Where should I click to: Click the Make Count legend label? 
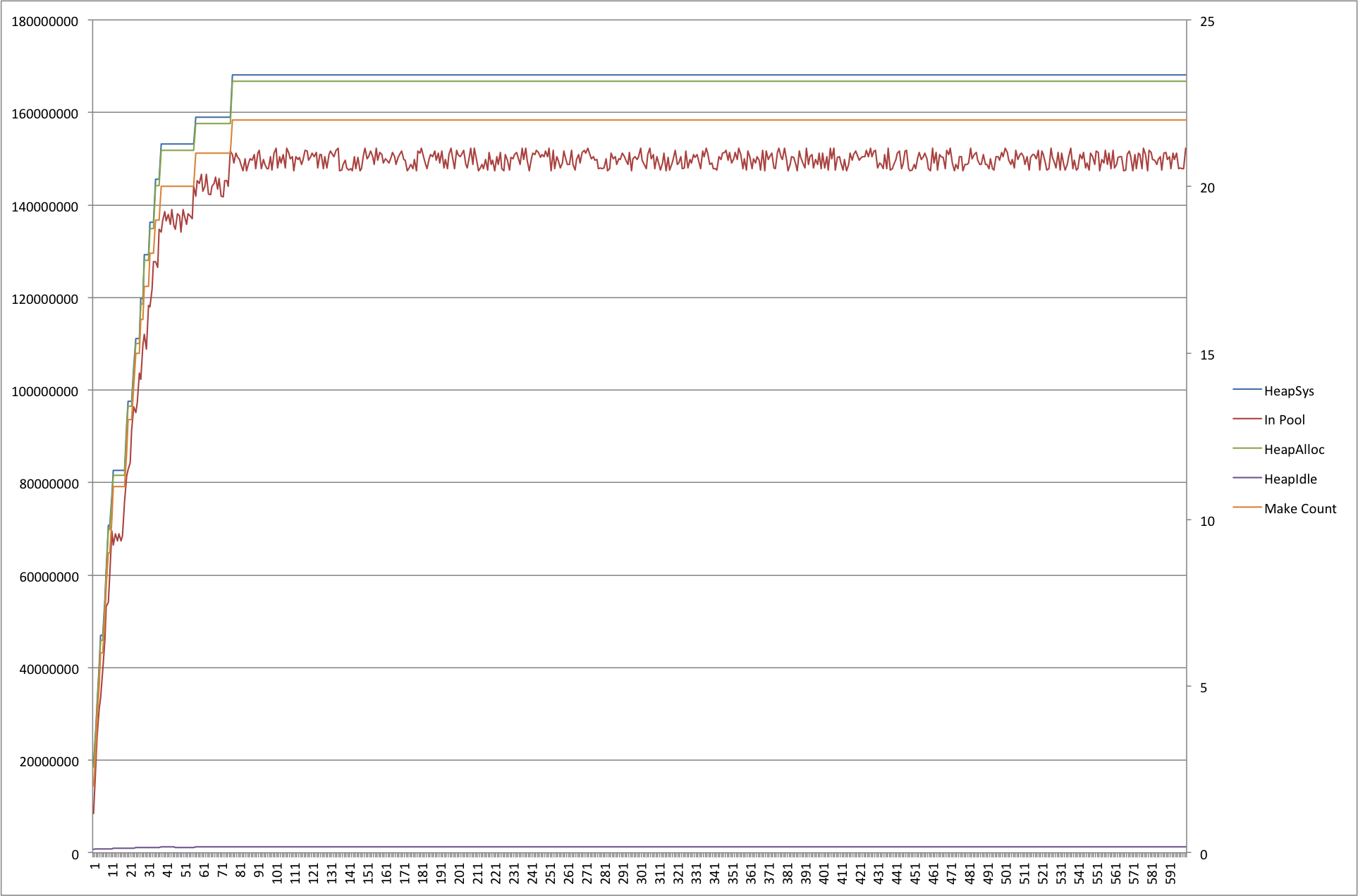pyautogui.click(x=1299, y=509)
